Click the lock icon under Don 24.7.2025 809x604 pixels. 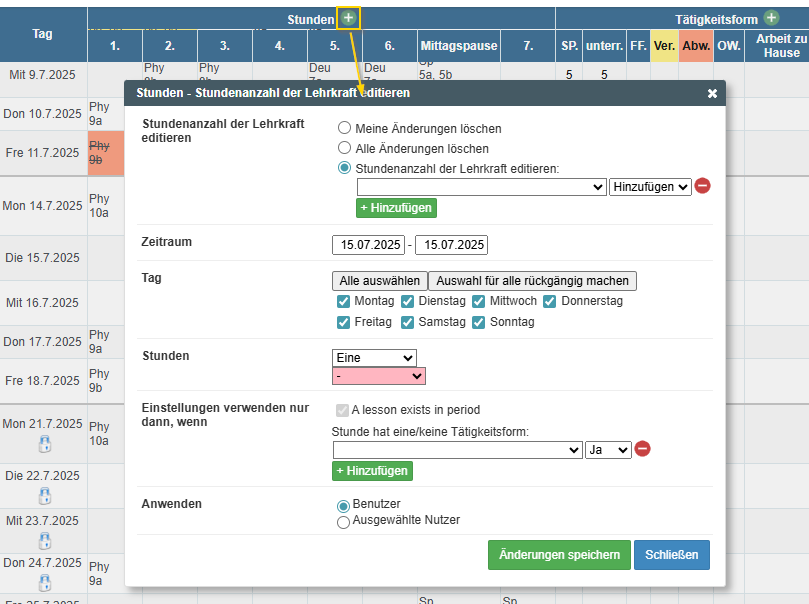point(45,583)
